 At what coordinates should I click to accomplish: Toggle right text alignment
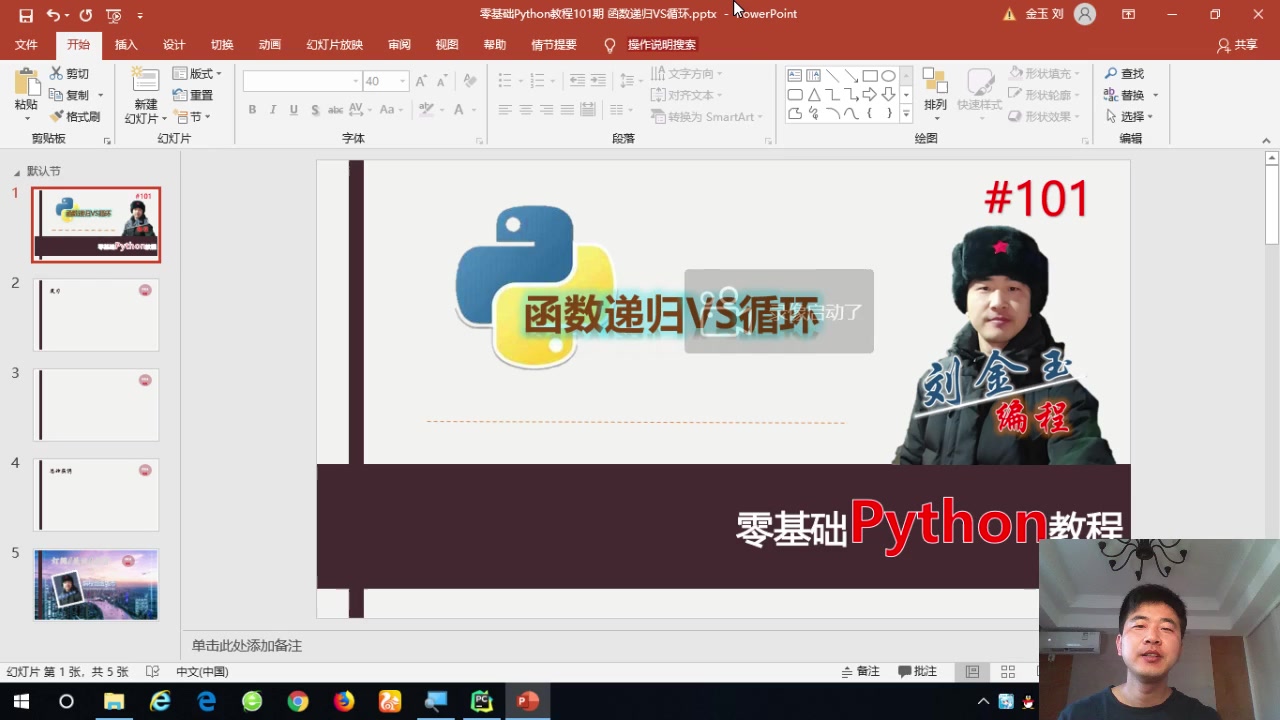pos(547,110)
